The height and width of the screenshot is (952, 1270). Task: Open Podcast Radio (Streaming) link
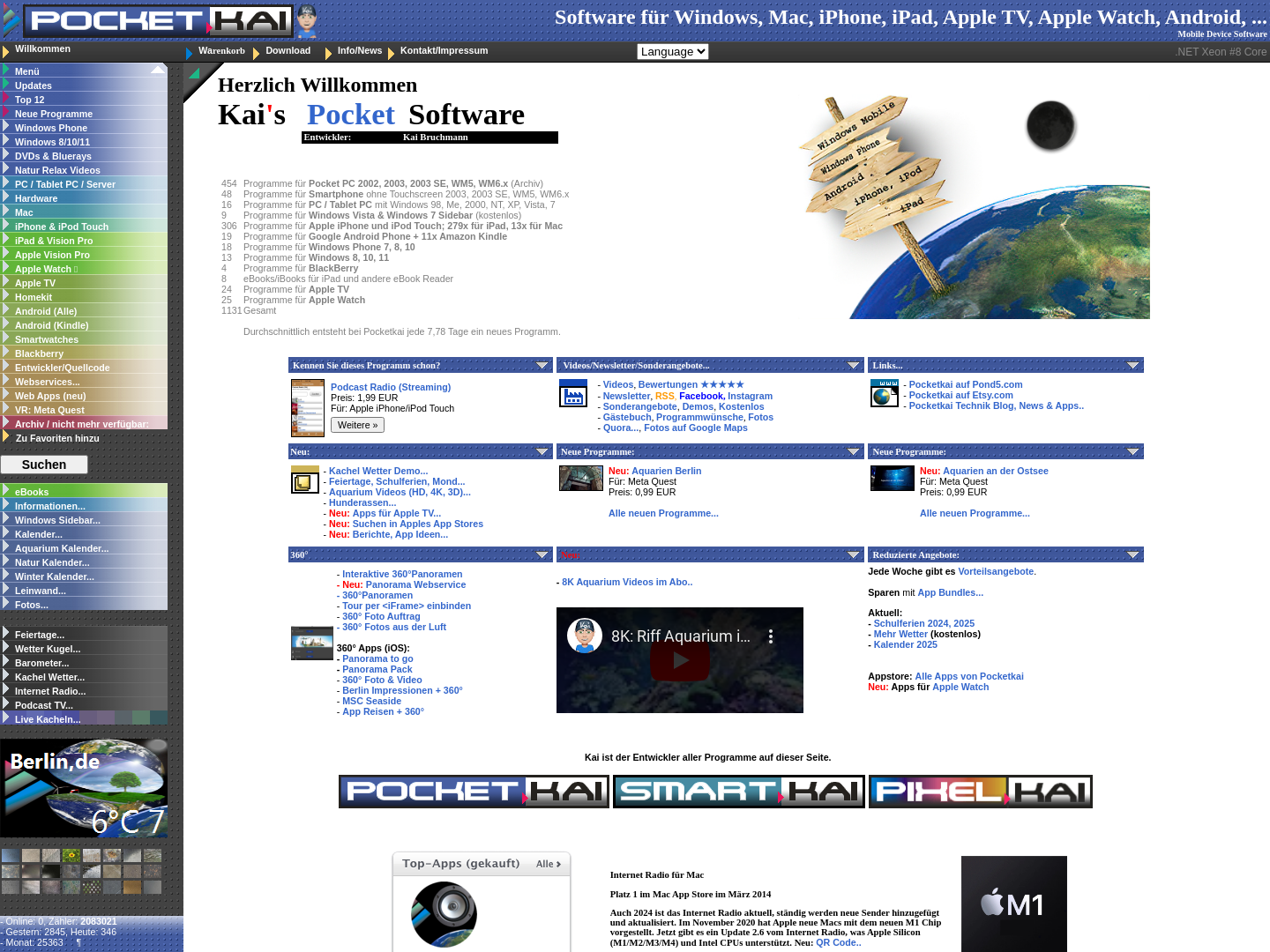[391, 387]
